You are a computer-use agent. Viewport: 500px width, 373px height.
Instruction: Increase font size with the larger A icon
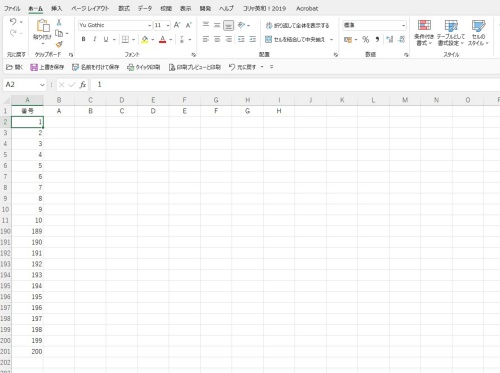pos(177,25)
